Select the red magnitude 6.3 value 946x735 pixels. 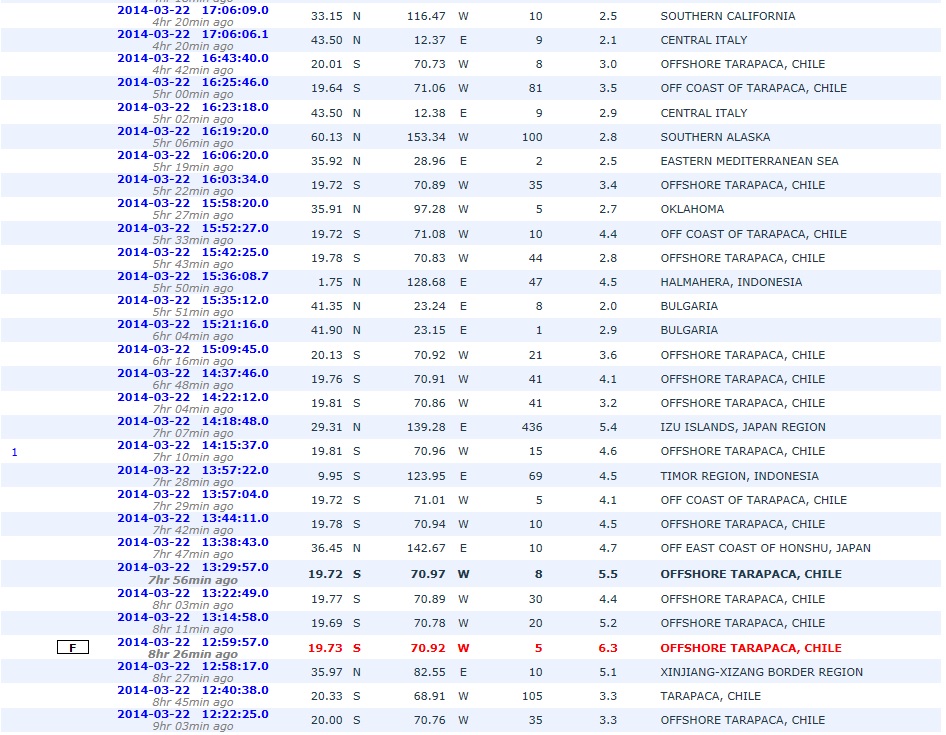point(608,648)
